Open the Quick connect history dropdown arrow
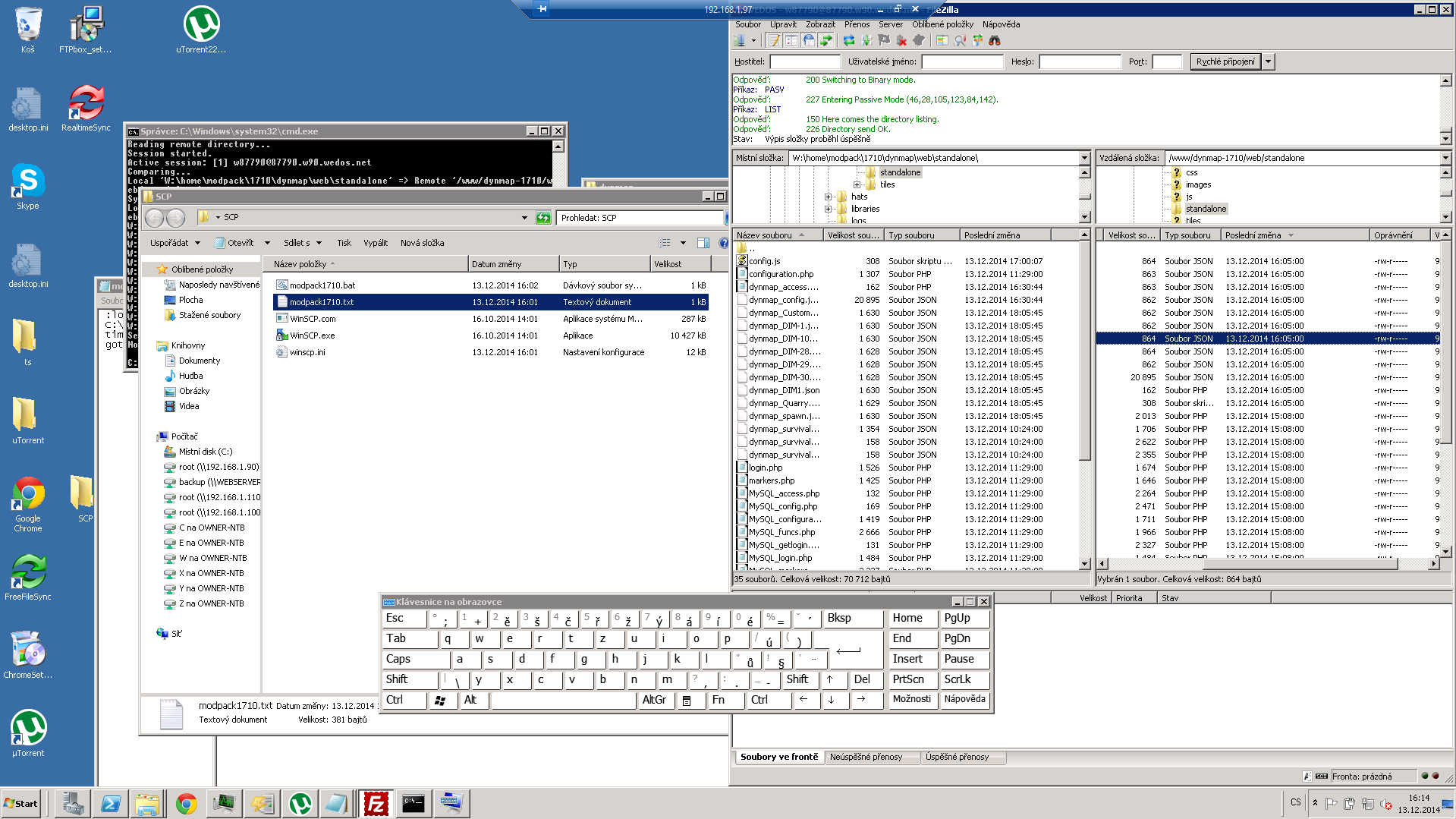 coord(1268,61)
